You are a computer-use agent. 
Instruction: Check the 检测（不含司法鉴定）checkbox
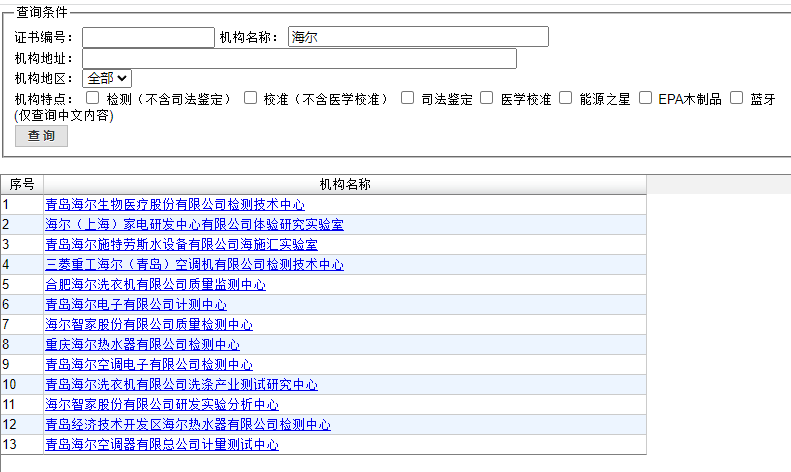point(92,97)
